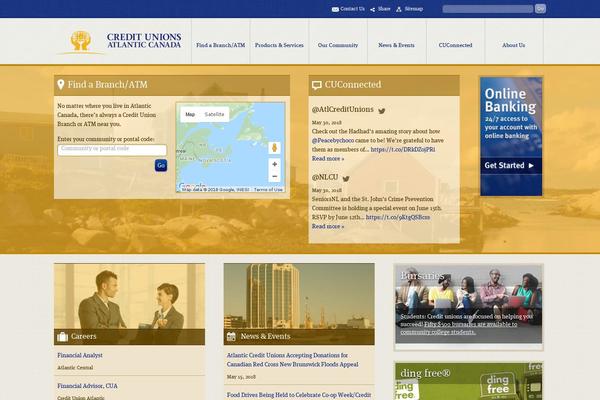The image size is (600, 400).
Task: Click Get Started on Online Banking banner
Action: click(509, 165)
